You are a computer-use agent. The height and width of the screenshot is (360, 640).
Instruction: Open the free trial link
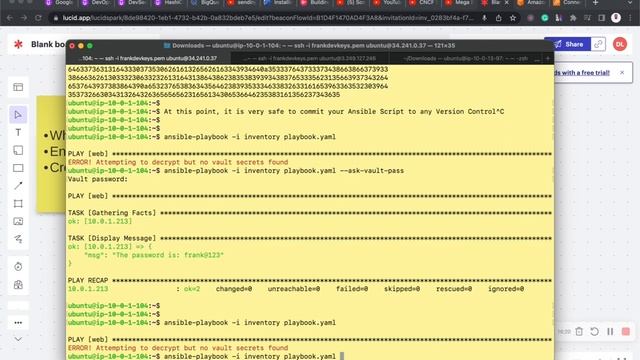(x=582, y=73)
